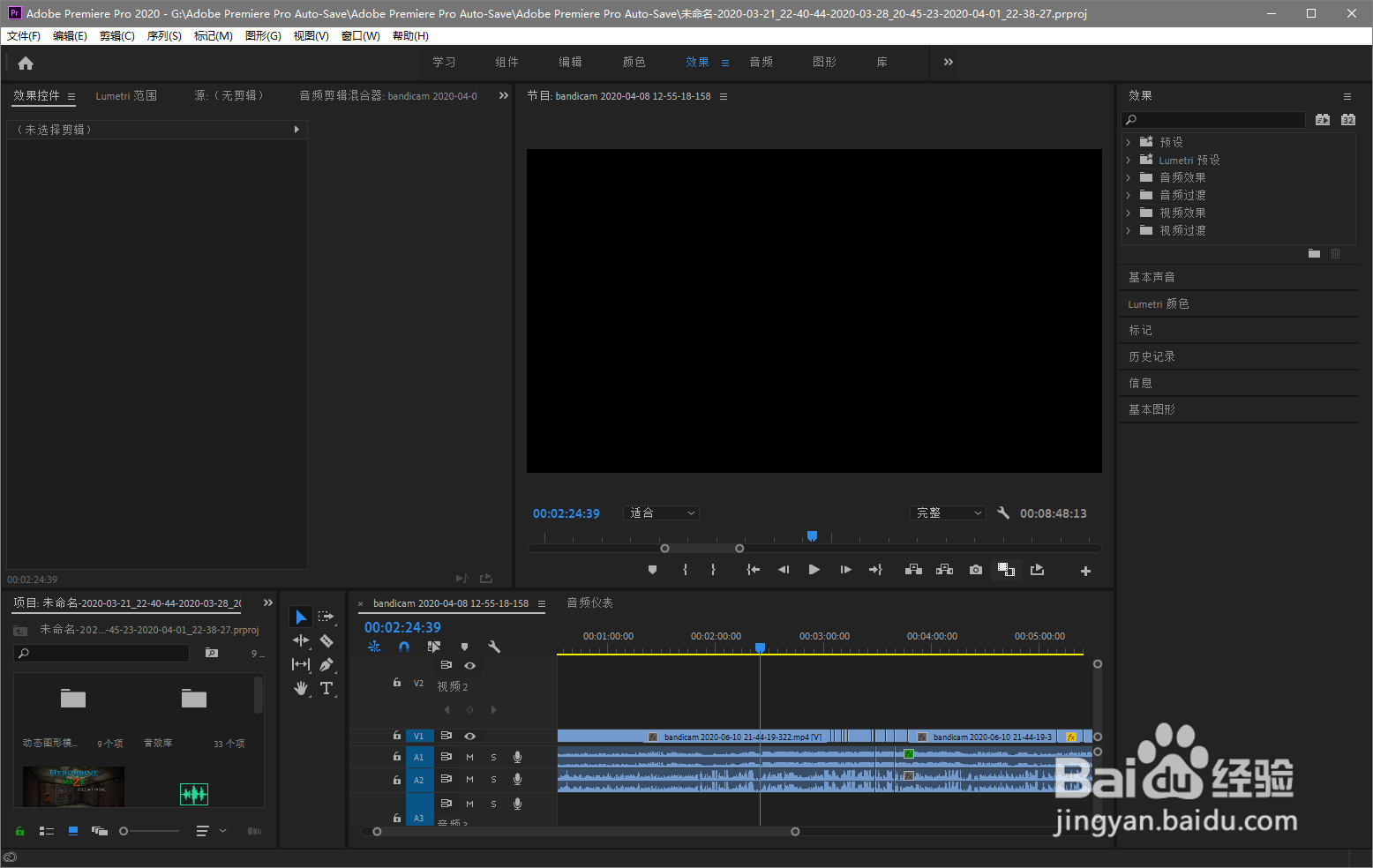Image resolution: width=1373 pixels, height=868 pixels.
Task: Select the Ripple Edit tool
Action: point(301,640)
